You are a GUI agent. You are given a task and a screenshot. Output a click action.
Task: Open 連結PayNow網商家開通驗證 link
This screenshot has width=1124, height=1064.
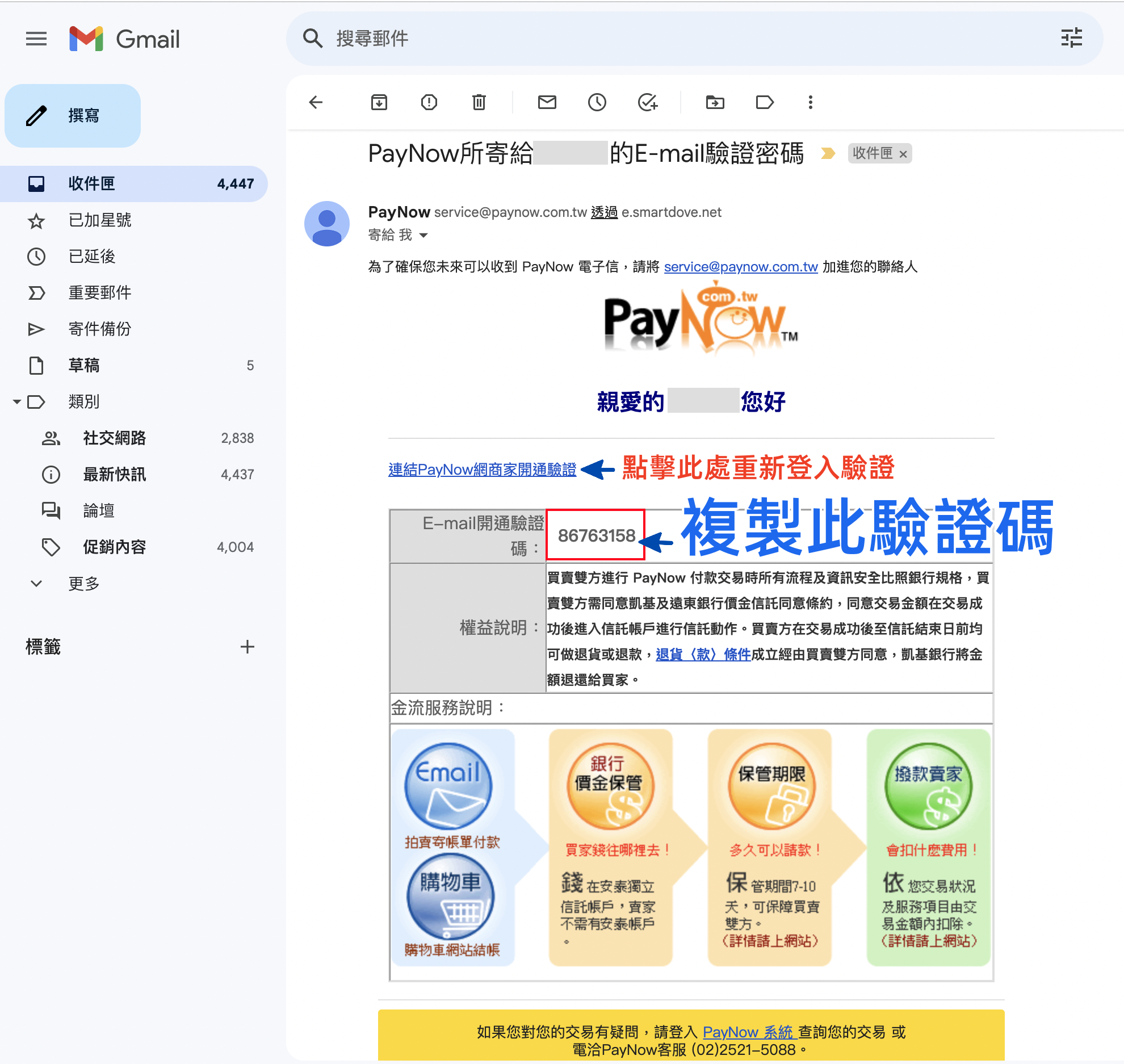pos(482,470)
